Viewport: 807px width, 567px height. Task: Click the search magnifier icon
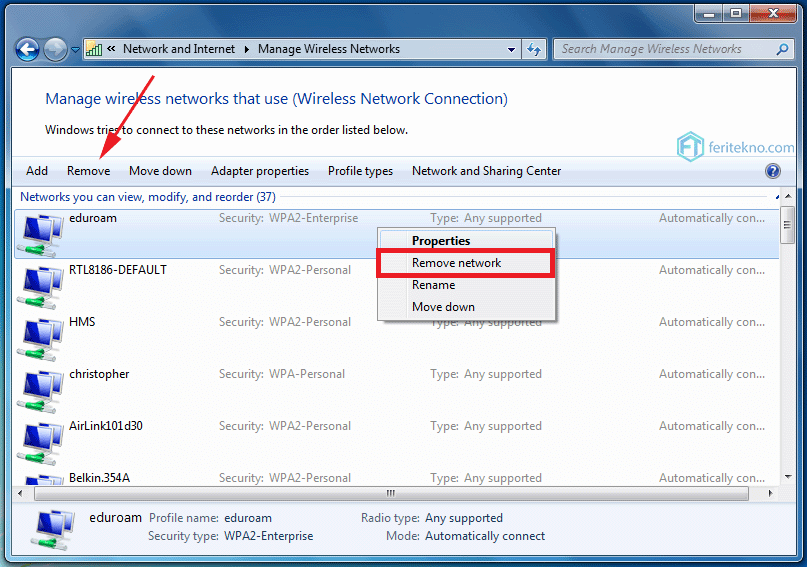coord(782,49)
